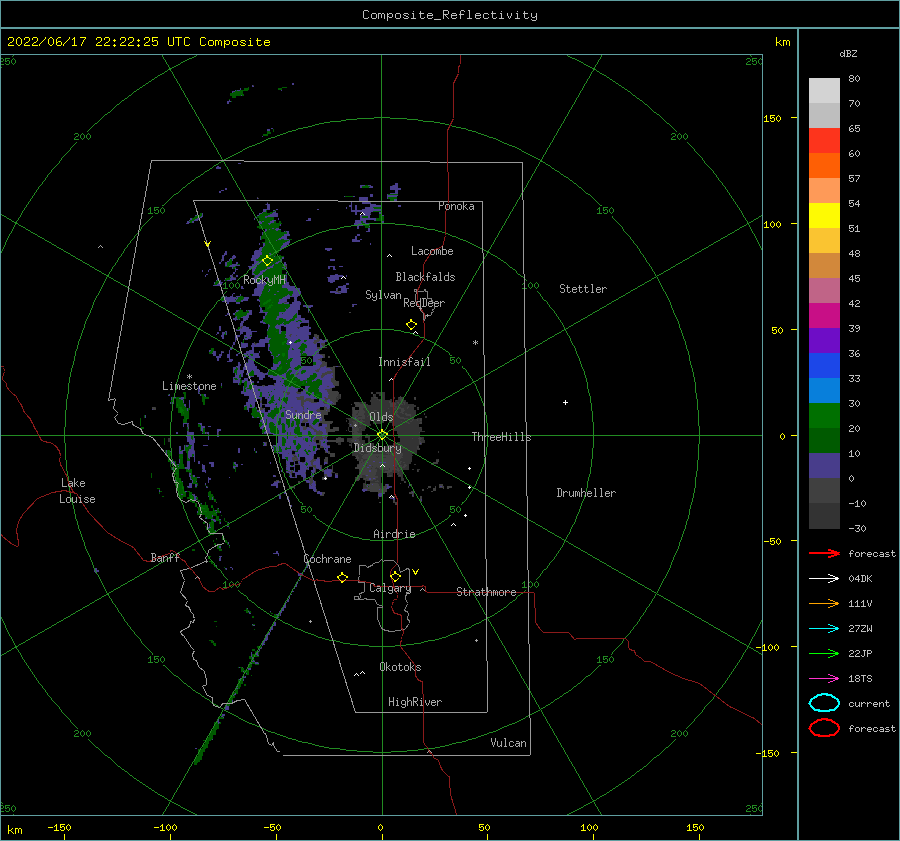
Task: Click the magenta 18TS arrow in legend
Action: [x=824, y=679]
